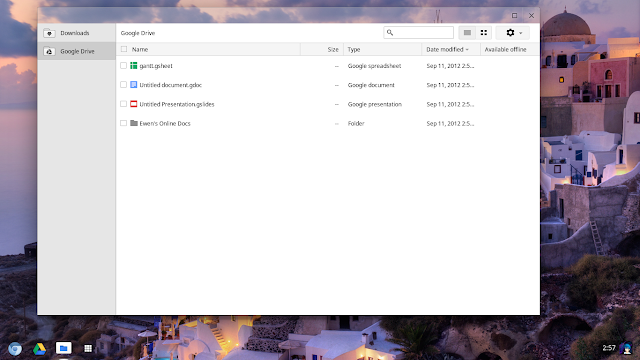Screen dimensions: 640x360
Task: Tick the Untitled document.gdoc checkbox
Action: tap(124, 85)
